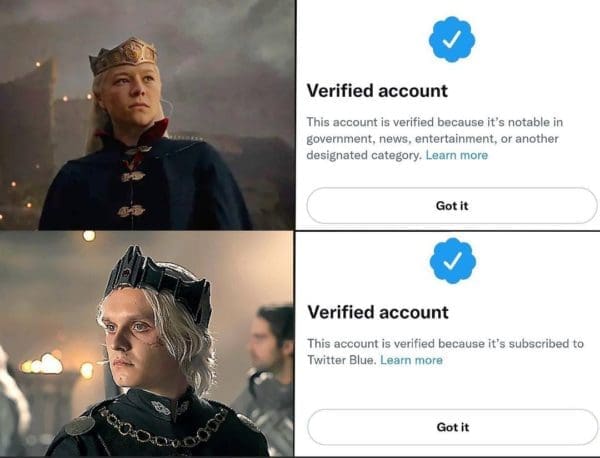Click the golden crown in the top image

coord(122,55)
